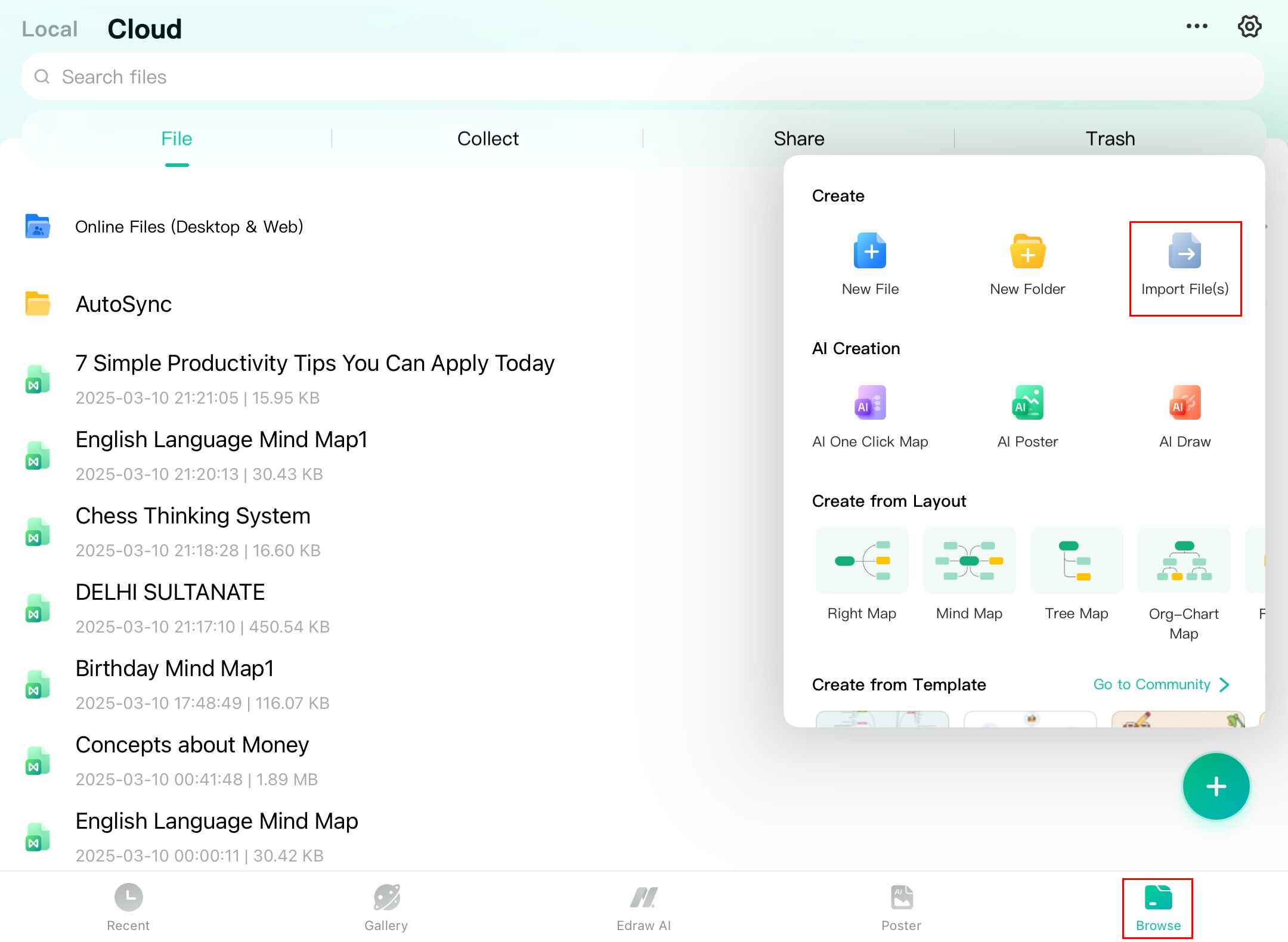Open the three-dot more menu
Screen dimensions: 1288x942
tap(1196, 27)
